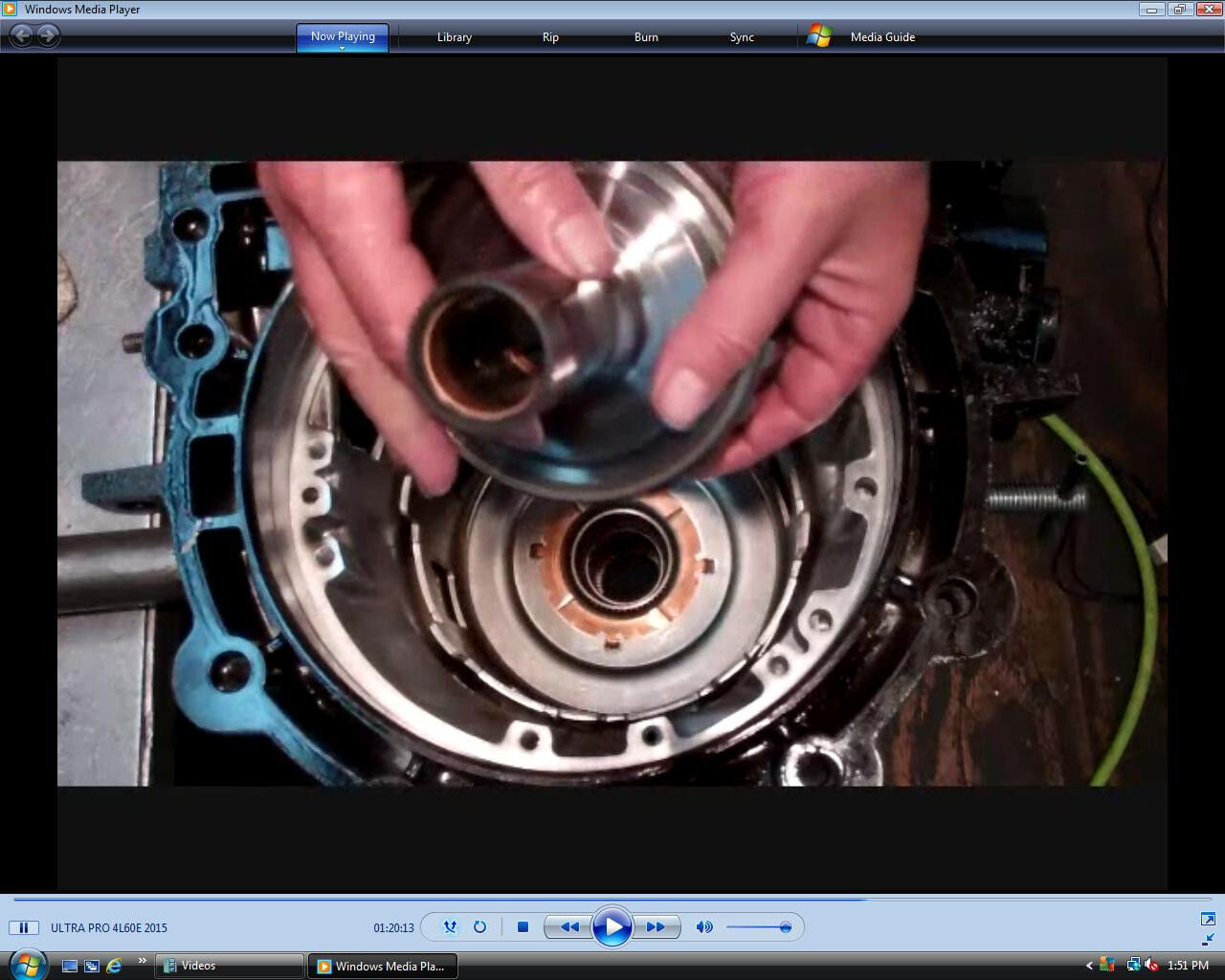Screen dimensions: 1225x980
Task: Click the network tray icon
Action: 1133,966
